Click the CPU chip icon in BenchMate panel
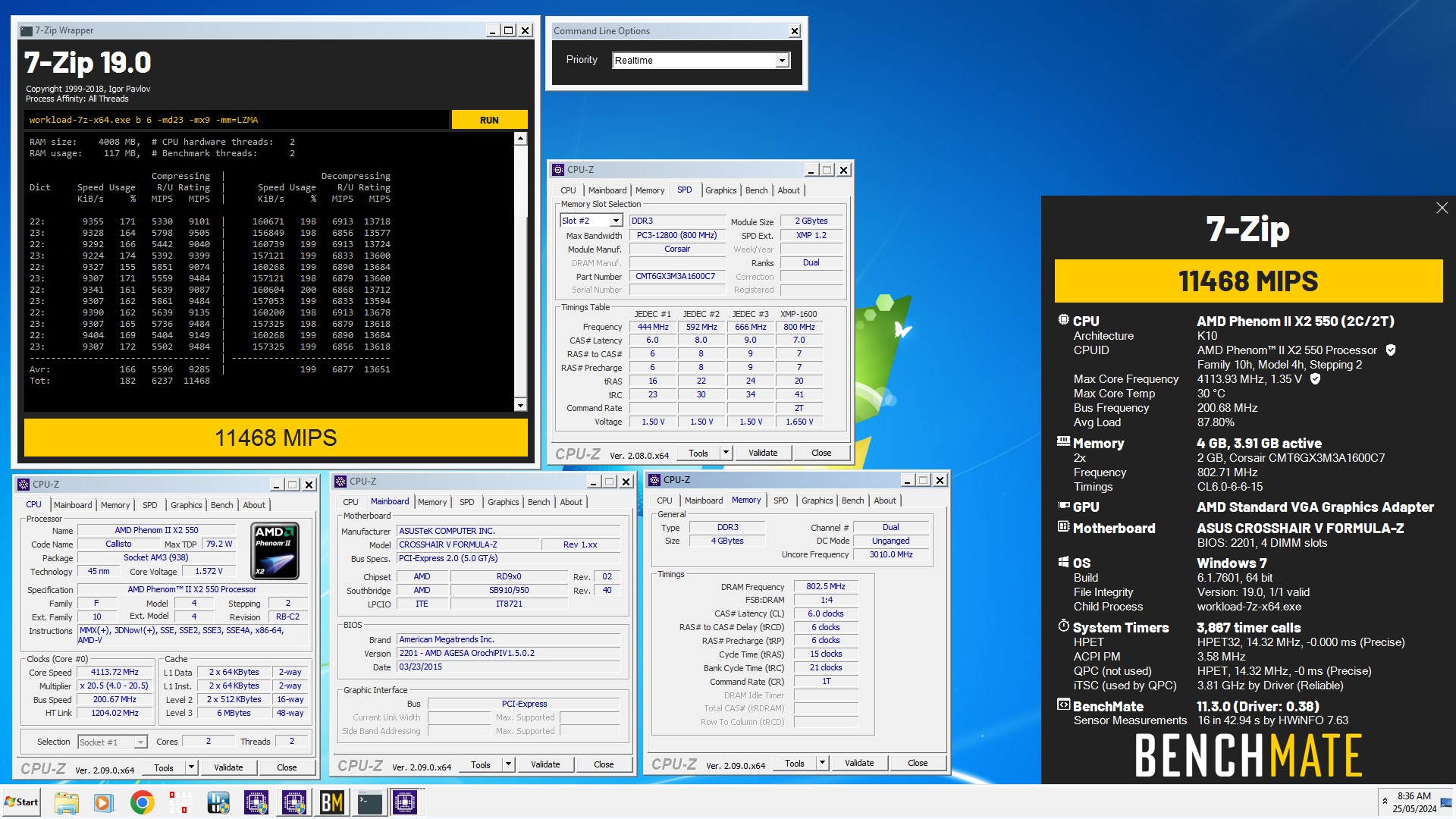This screenshot has width=1456, height=819. tap(1063, 320)
